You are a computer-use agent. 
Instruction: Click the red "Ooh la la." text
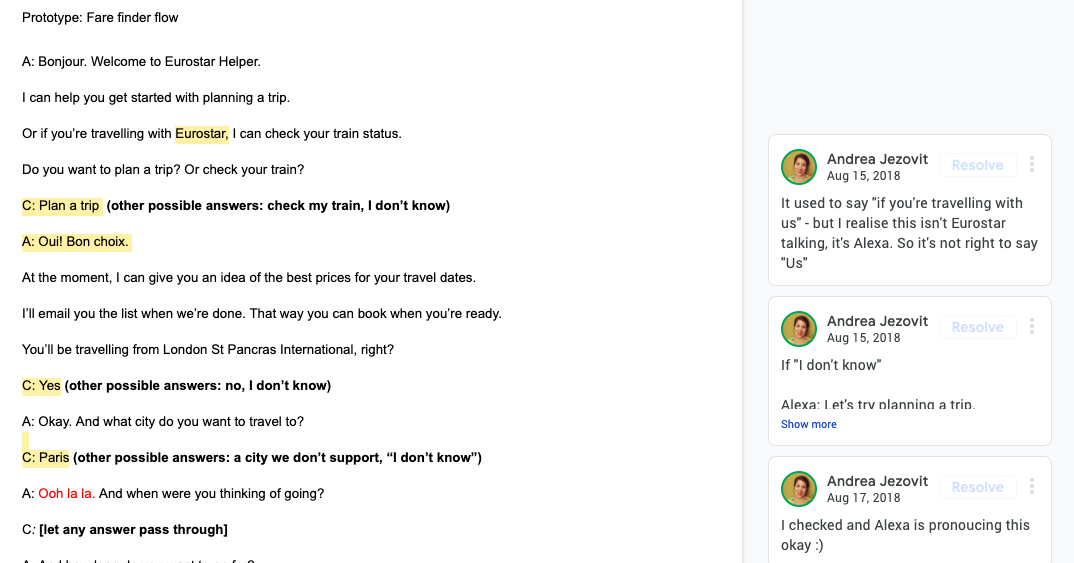66,493
